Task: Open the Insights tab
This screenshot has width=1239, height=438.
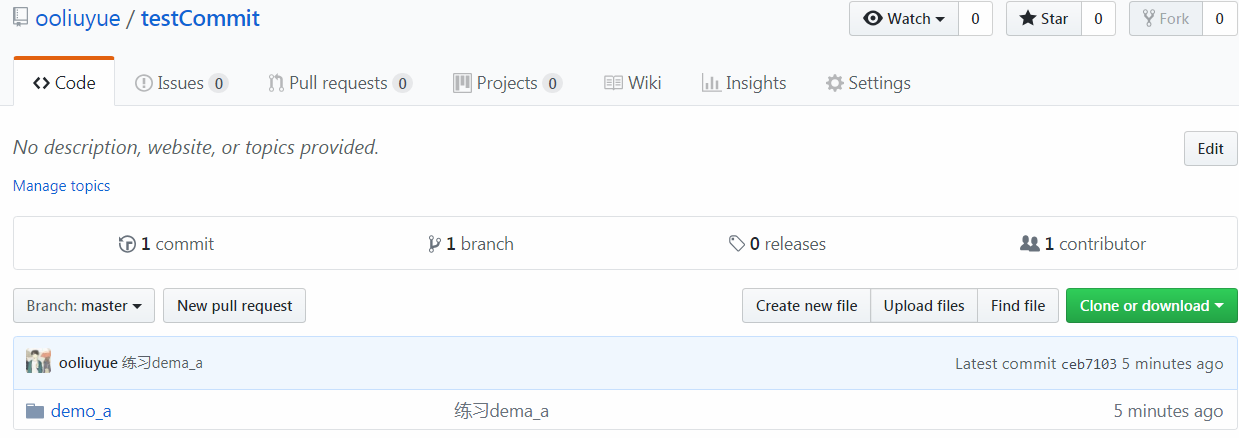Action: 744,83
